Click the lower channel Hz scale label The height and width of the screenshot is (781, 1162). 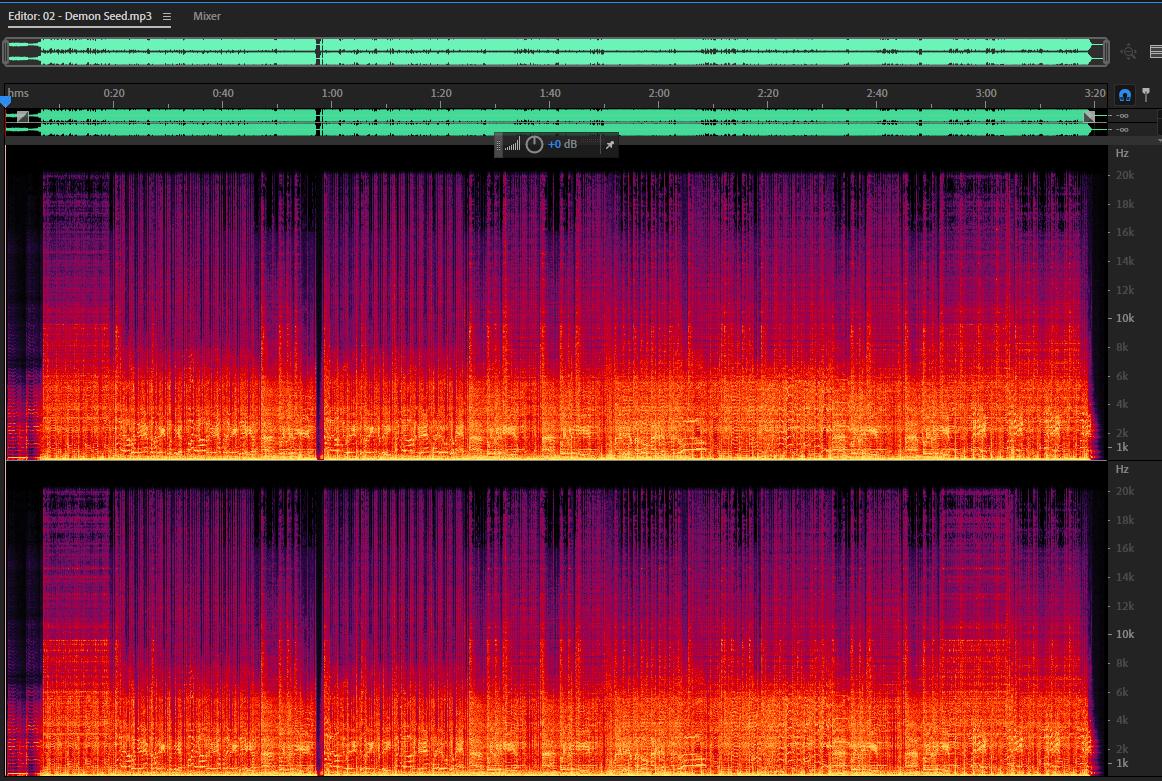pyautogui.click(x=1122, y=469)
